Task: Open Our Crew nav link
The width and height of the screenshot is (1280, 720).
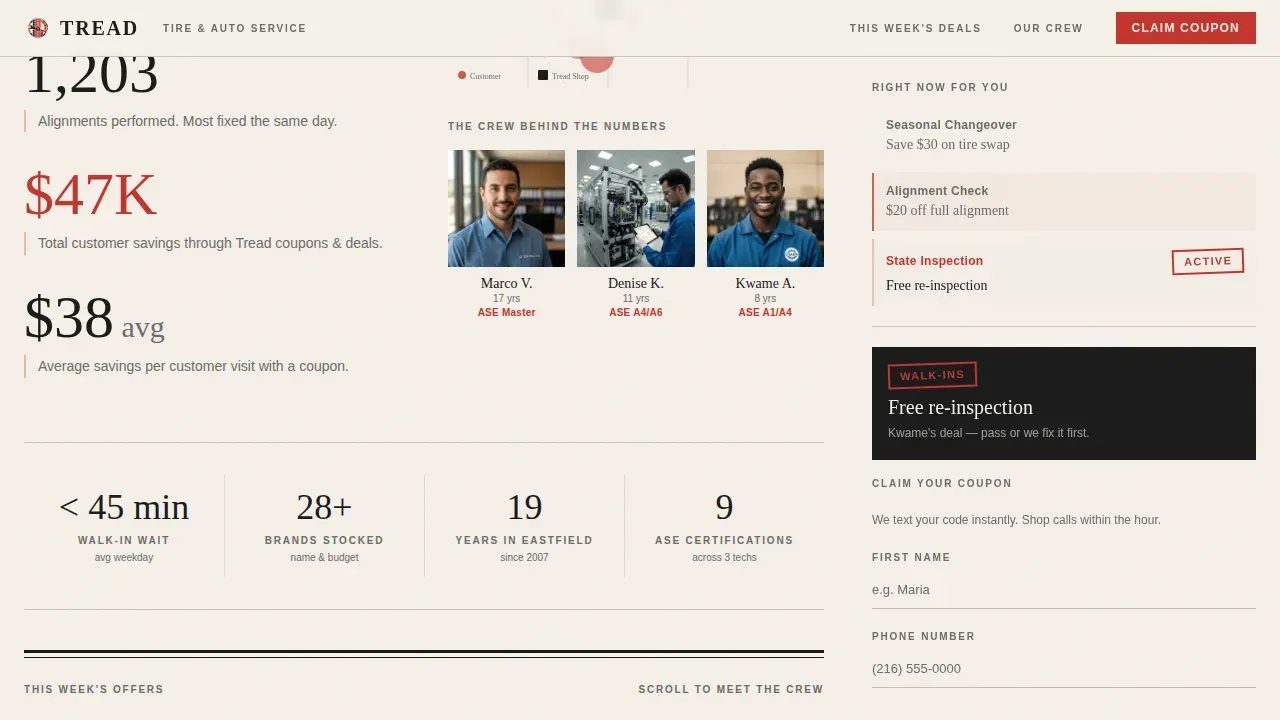Action: [x=1048, y=28]
